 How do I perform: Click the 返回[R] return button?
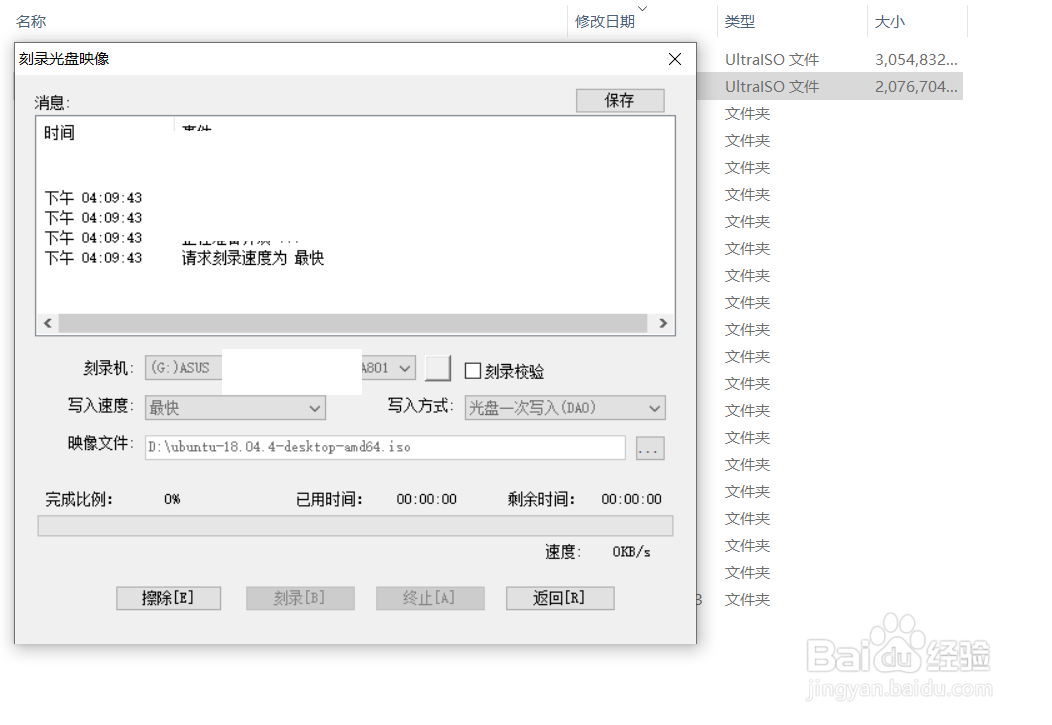560,598
